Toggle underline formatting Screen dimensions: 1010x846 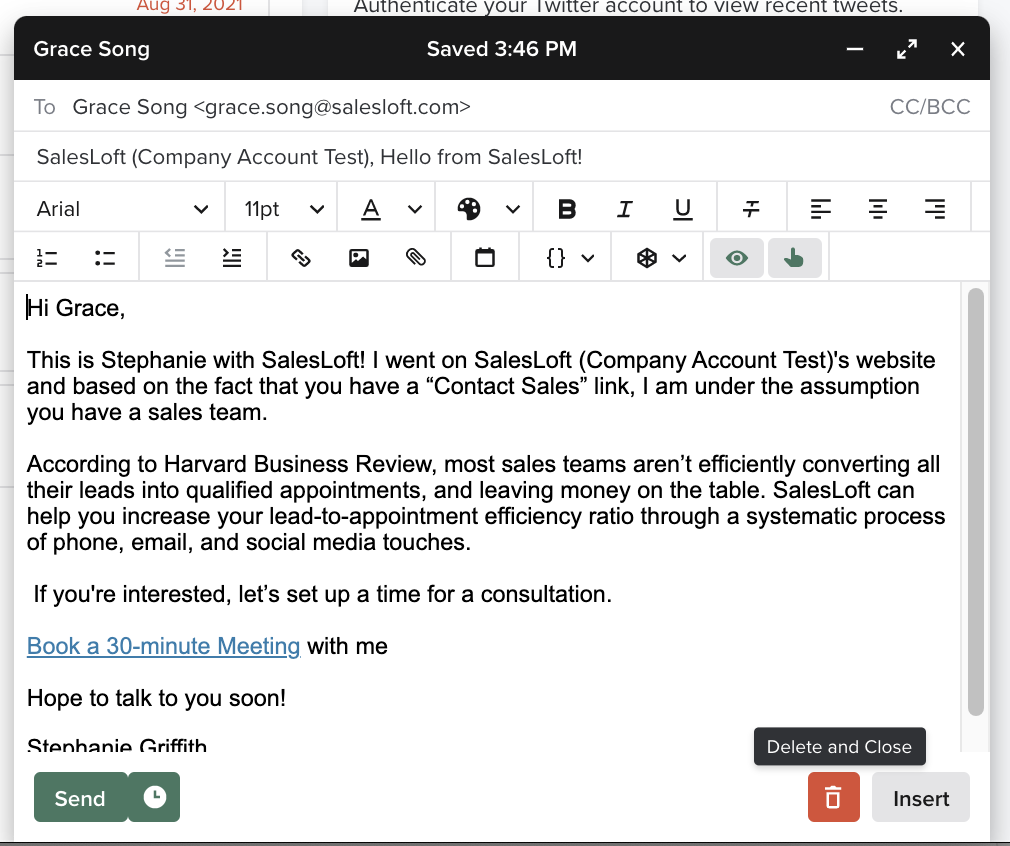click(x=682, y=208)
